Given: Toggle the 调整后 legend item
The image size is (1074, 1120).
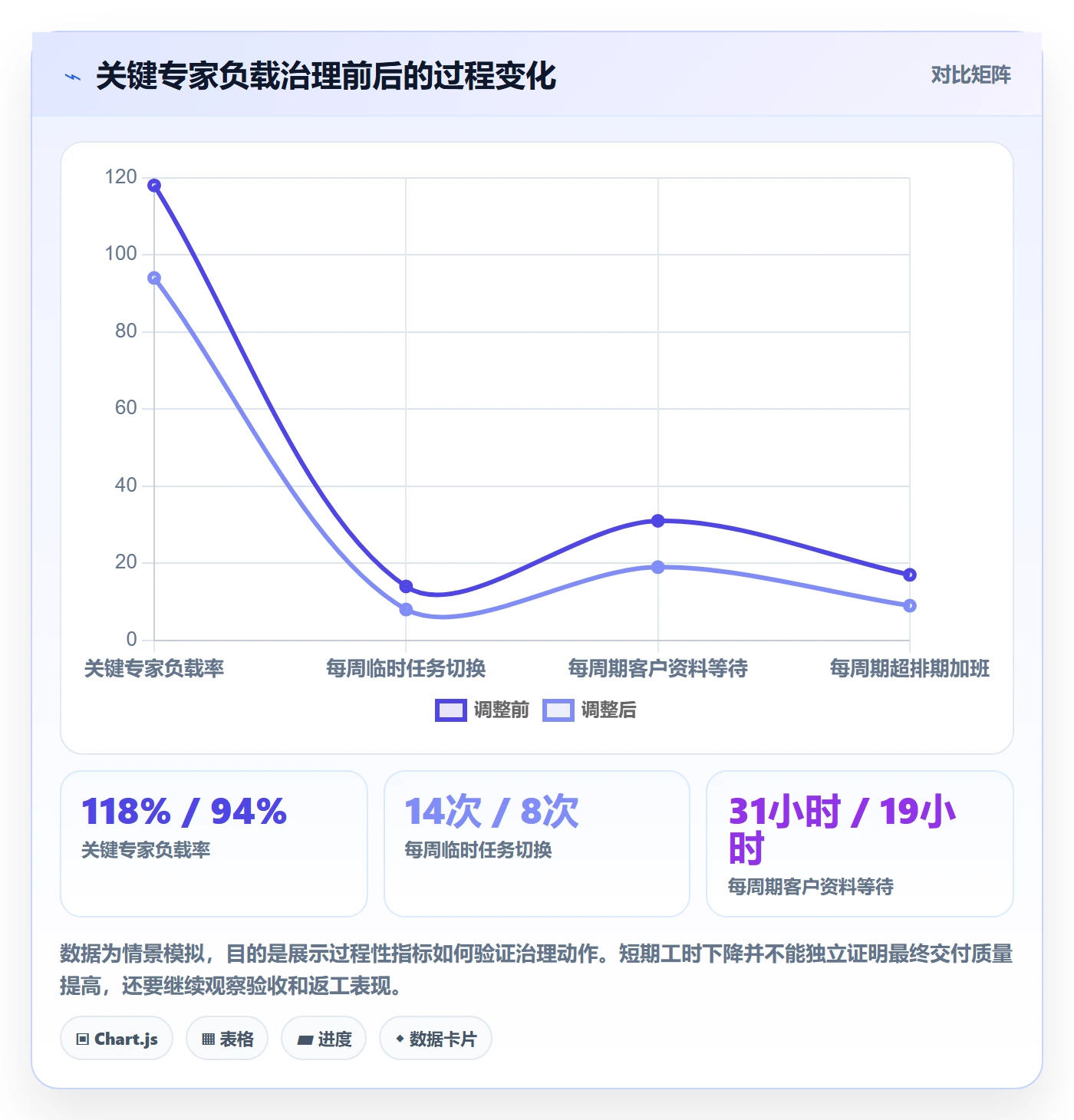Looking at the screenshot, I should (x=589, y=710).
